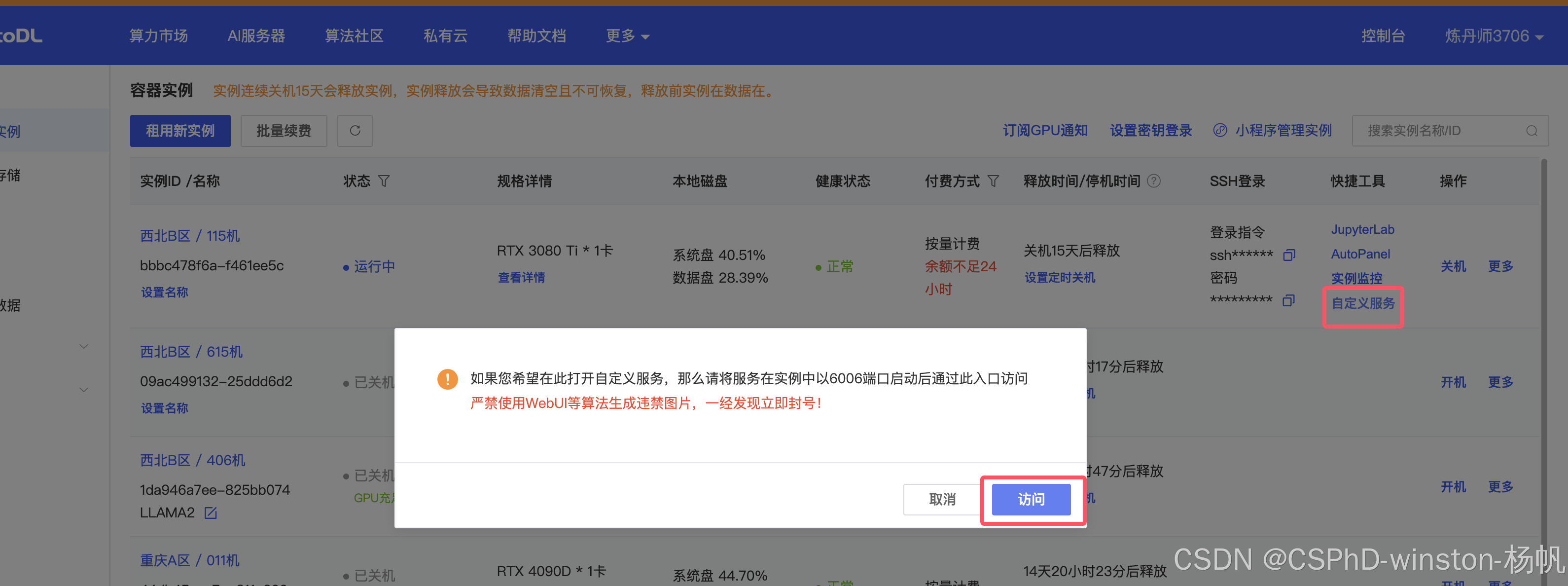Click the refresh icon button
The height and width of the screenshot is (586, 1568).
coord(355,130)
